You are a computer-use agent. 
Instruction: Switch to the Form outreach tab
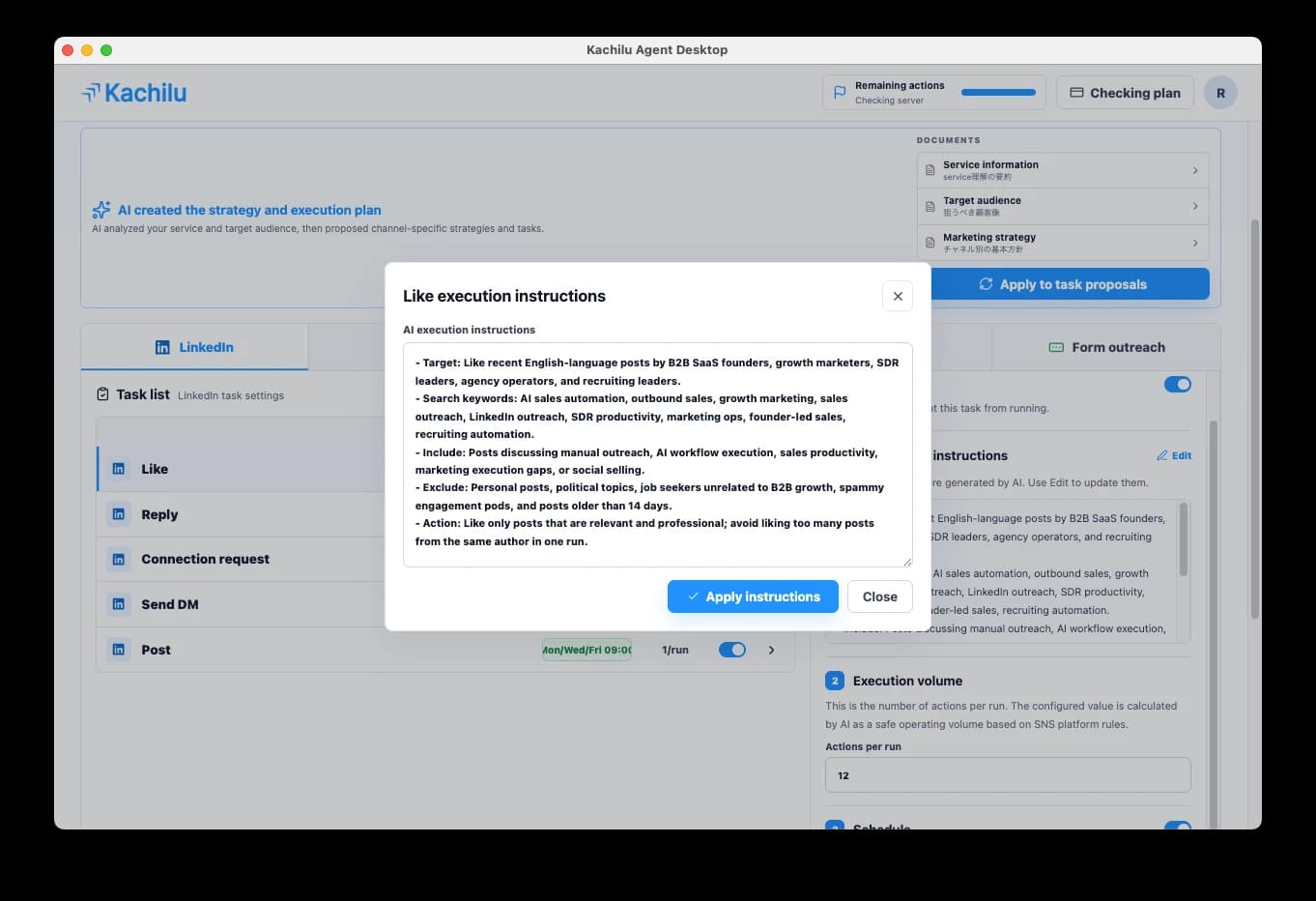tap(1106, 347)
